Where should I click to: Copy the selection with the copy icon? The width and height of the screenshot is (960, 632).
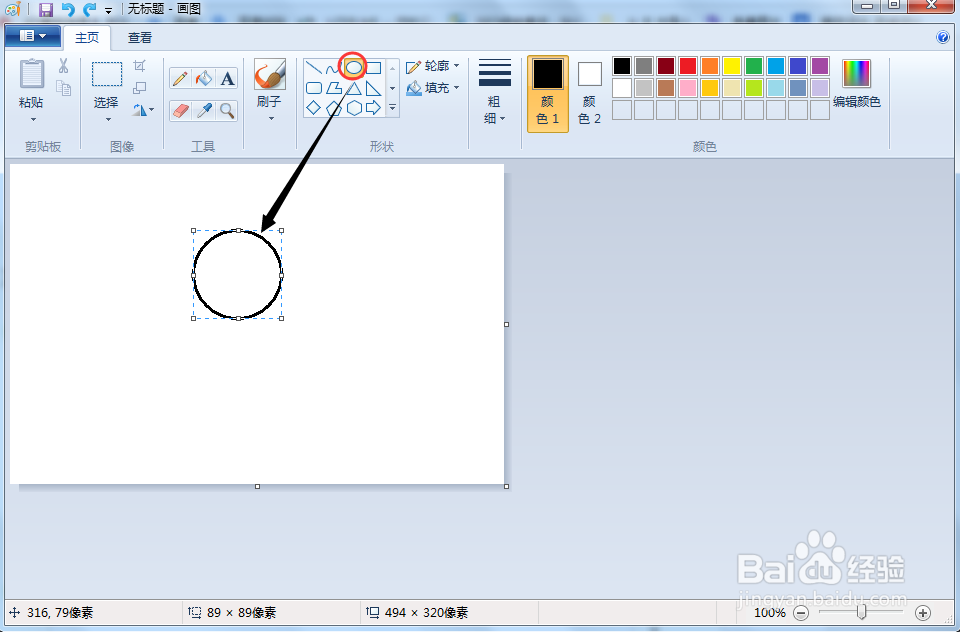[x=63, y=88]
